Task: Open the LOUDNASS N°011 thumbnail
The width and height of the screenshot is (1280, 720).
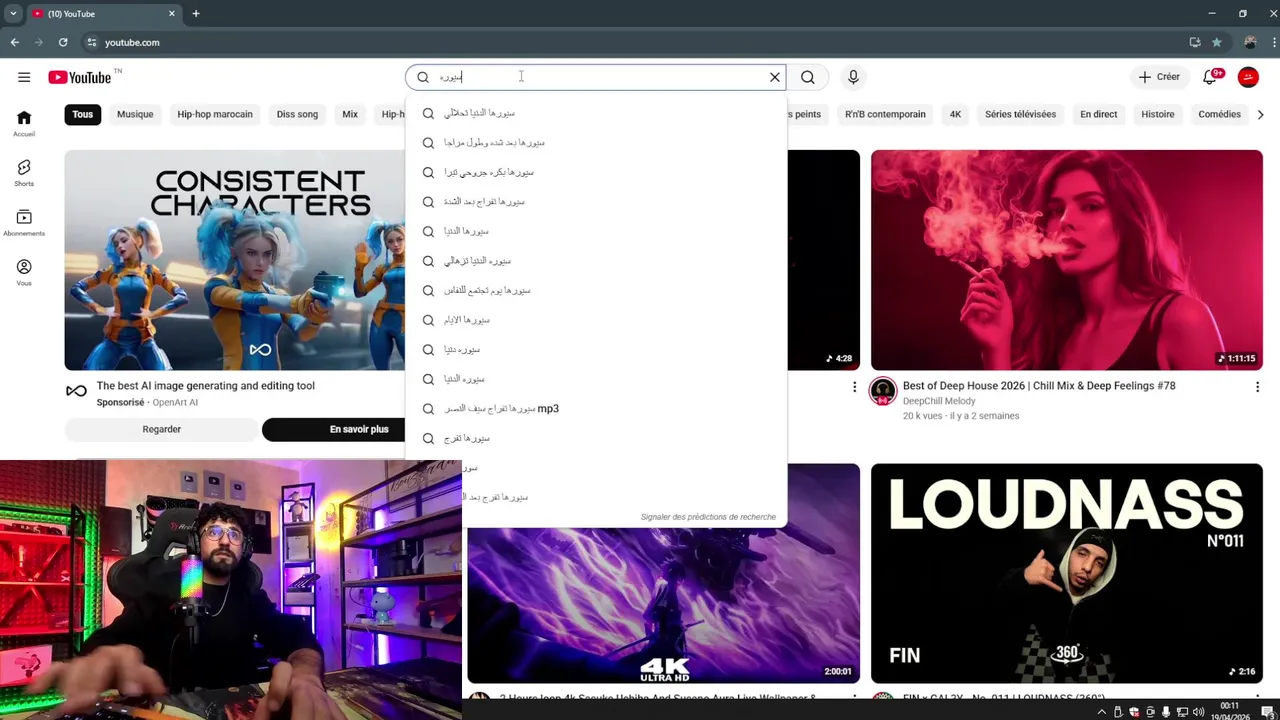Action: click(1067, 573)
